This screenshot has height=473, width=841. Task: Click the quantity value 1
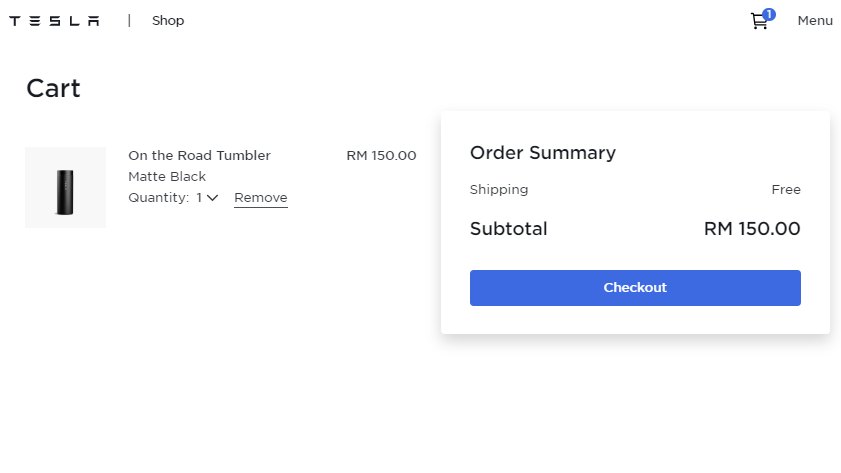(x=199, y=198)
